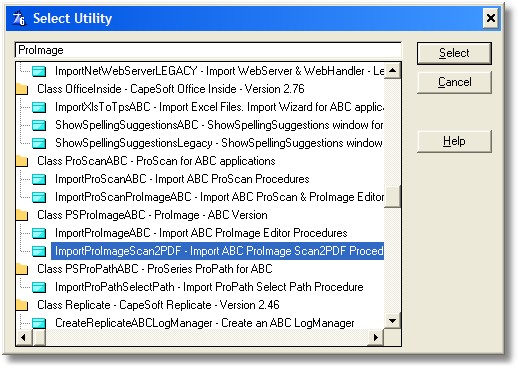Click the Select button
519x369 pixels.
pyautogui.click(x=454, y=53)
